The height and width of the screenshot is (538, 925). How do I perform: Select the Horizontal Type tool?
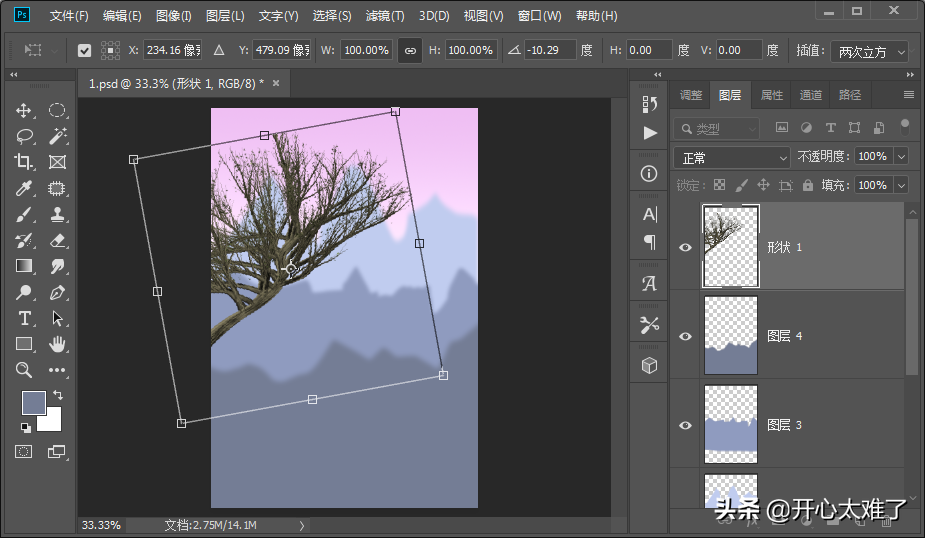(x=24, y=318)
